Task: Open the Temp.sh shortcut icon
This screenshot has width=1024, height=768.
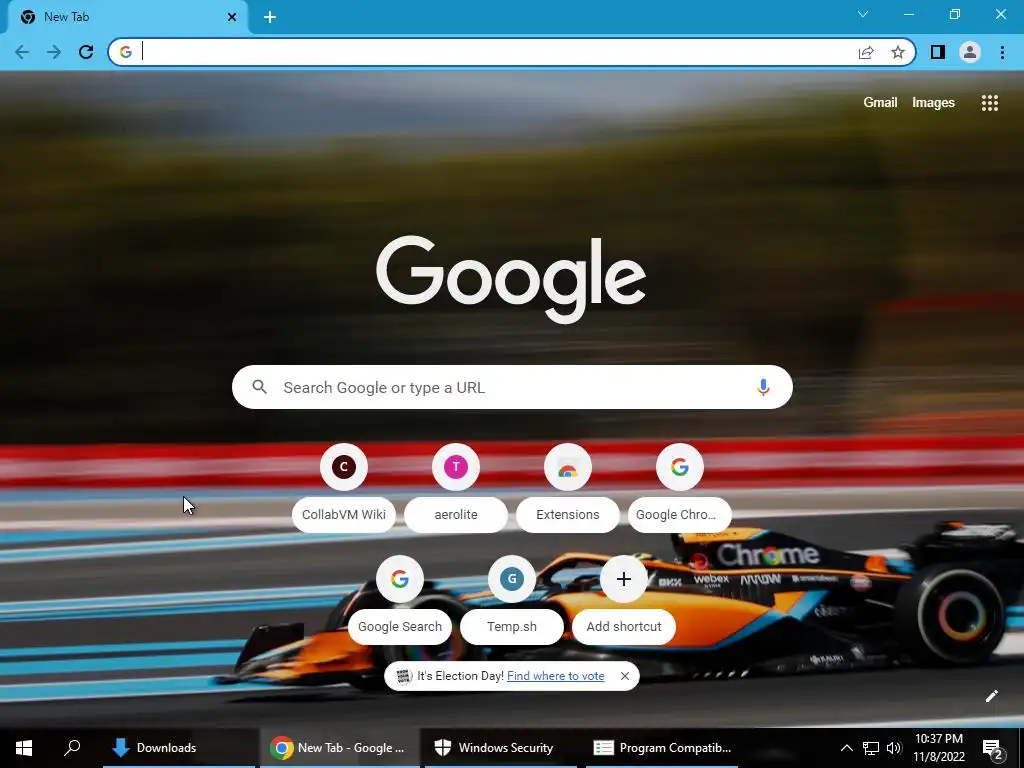Action: click(x=512, y=579)
